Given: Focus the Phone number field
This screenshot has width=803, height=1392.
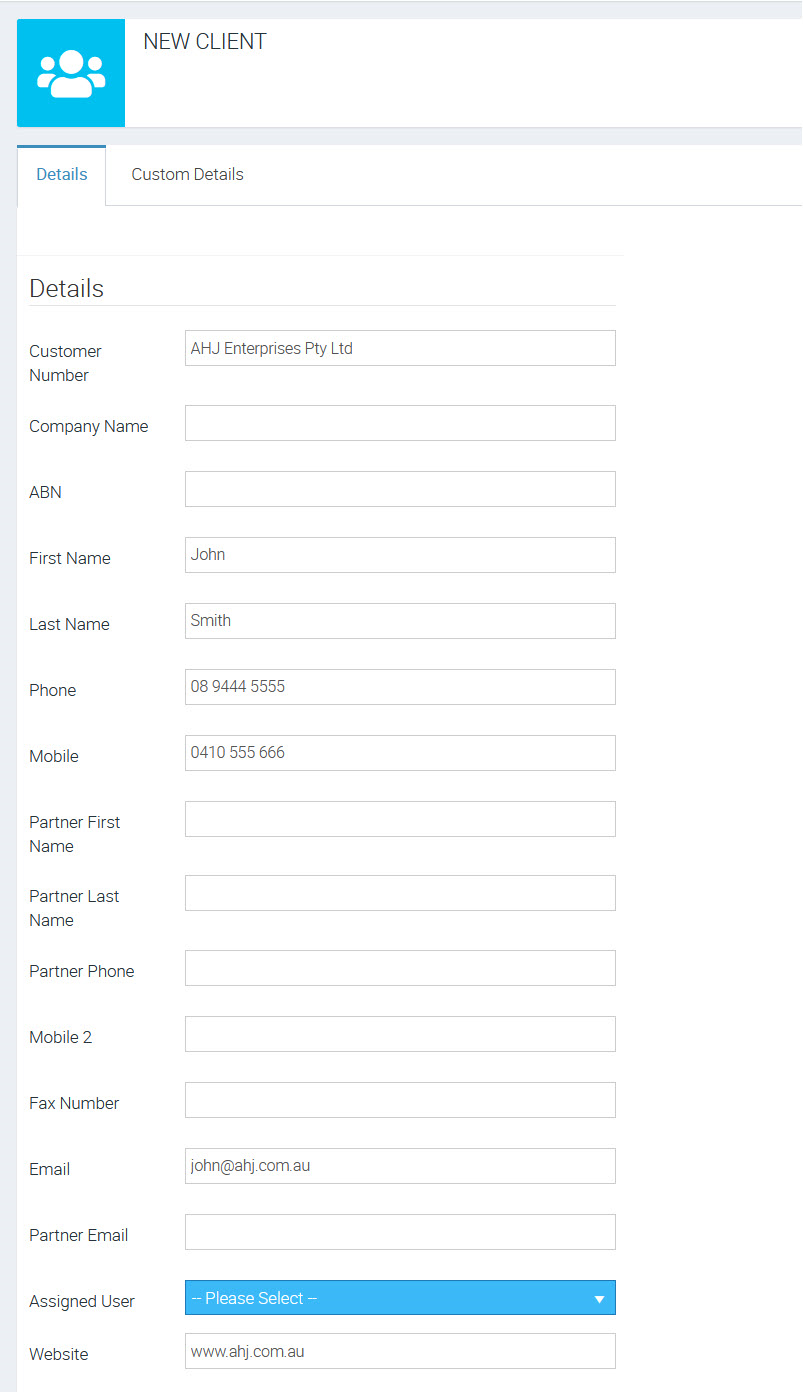Looking at the screenshot, I should click(x=400, y=687).
